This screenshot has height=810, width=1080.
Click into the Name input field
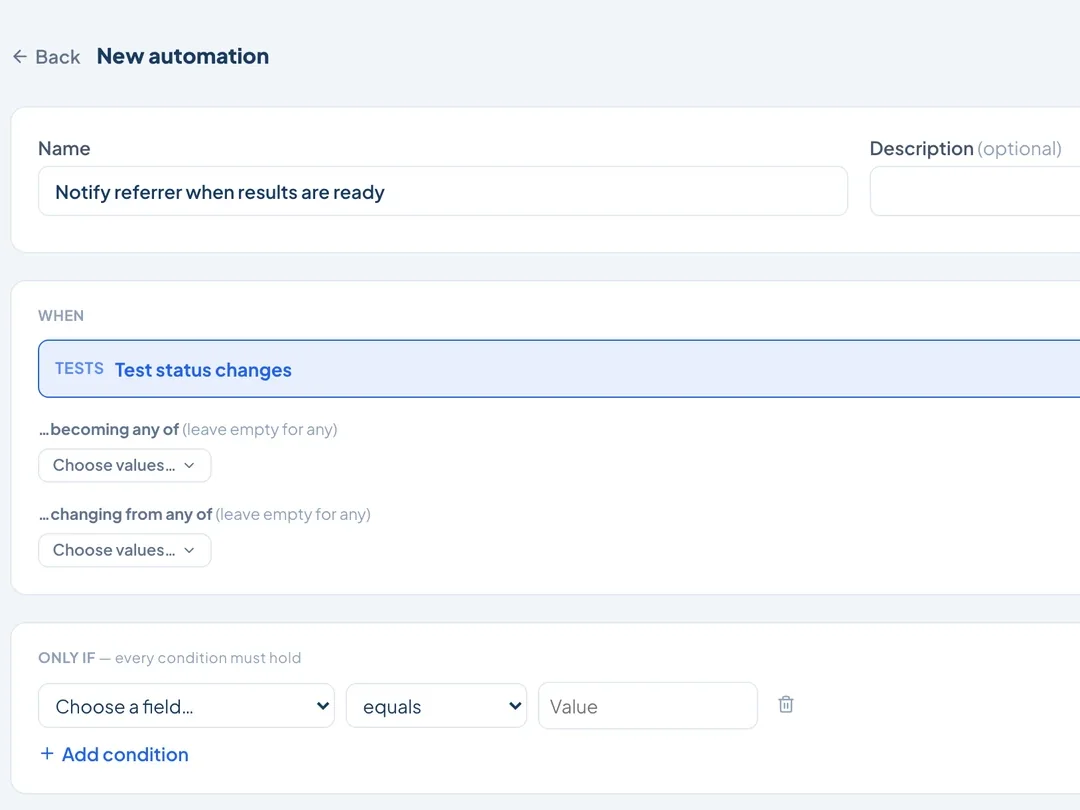(x=443, y=191)
